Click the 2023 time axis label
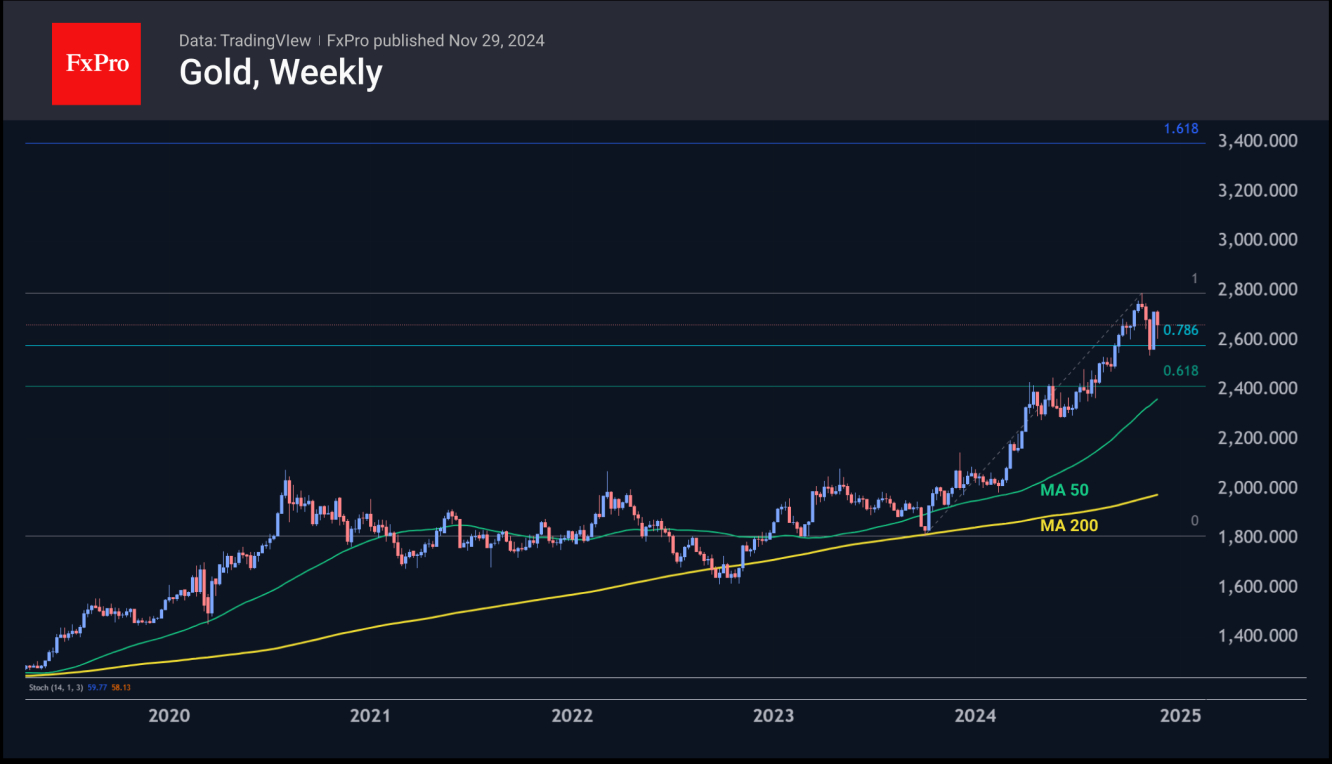1332x764 pixels. click(x=773, y=716)
